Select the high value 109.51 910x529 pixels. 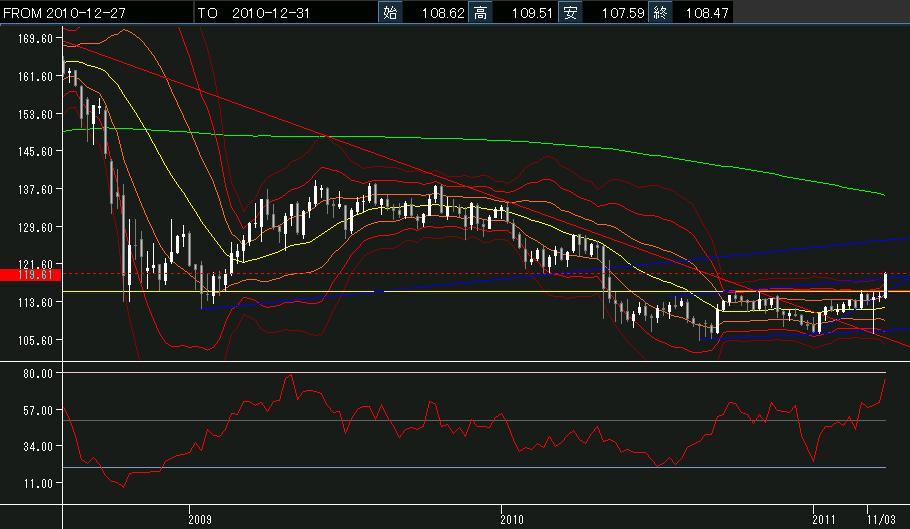tap(531, 12)
